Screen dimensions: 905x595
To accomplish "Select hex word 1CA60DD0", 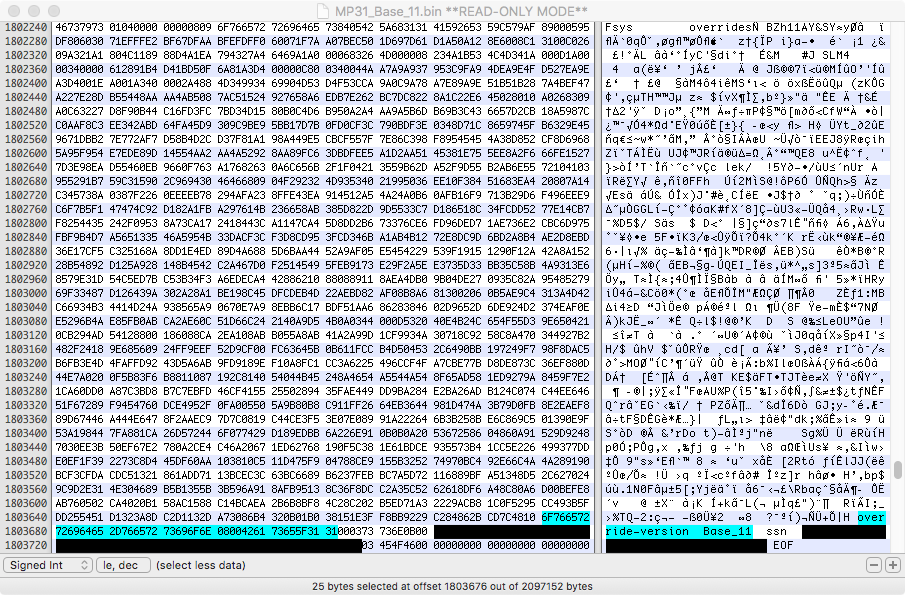I will 80,391.
